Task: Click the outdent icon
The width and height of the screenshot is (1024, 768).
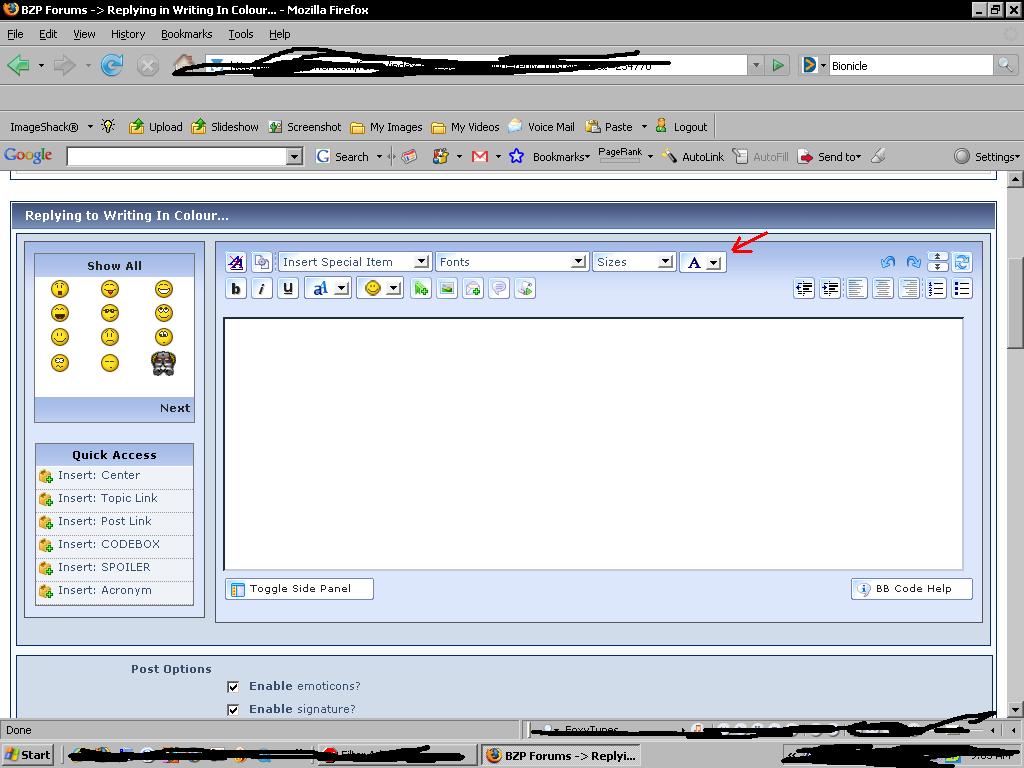Action: [x=804, y=288]
